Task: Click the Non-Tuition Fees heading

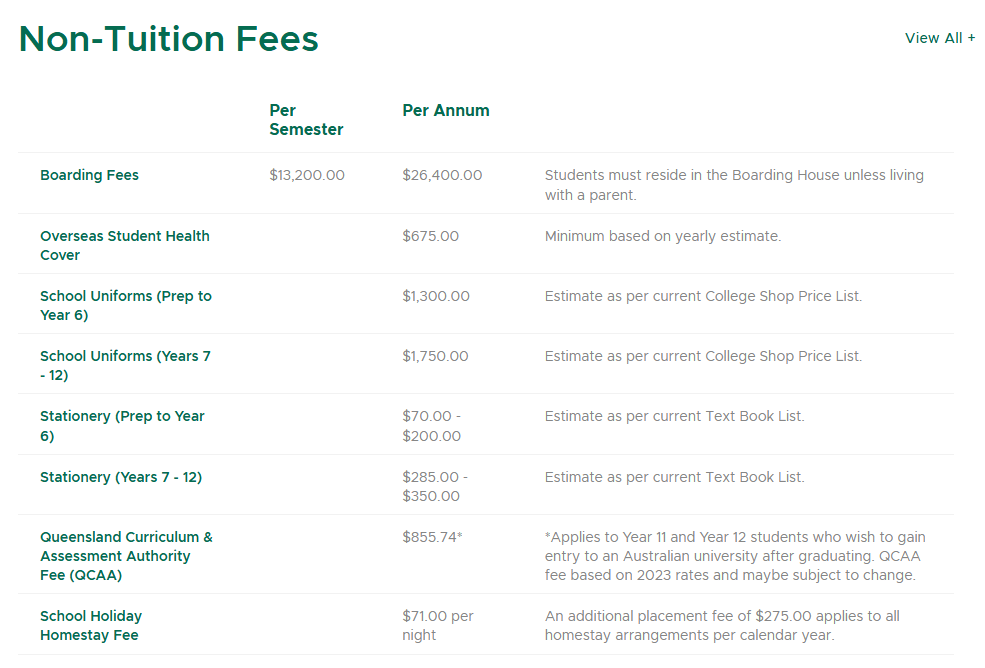Action: 168,39
